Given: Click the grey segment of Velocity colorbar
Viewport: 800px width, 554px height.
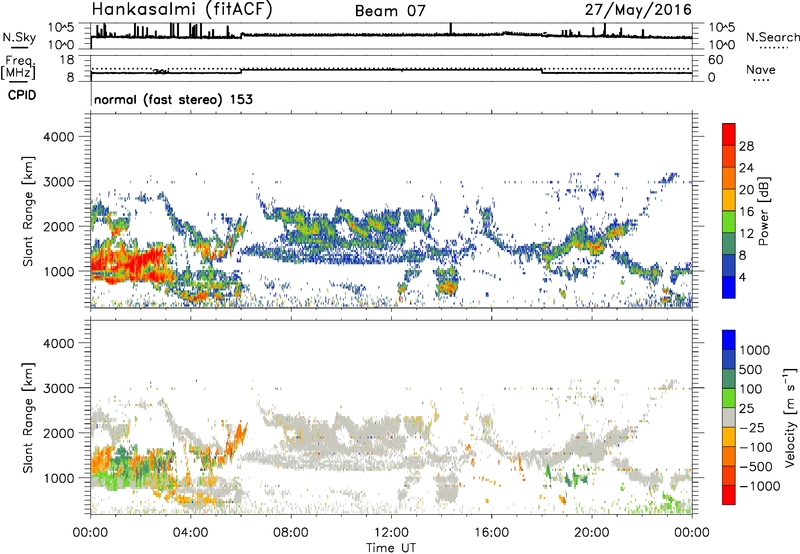Looking at the screenshot, I should [x=729, y=418].
